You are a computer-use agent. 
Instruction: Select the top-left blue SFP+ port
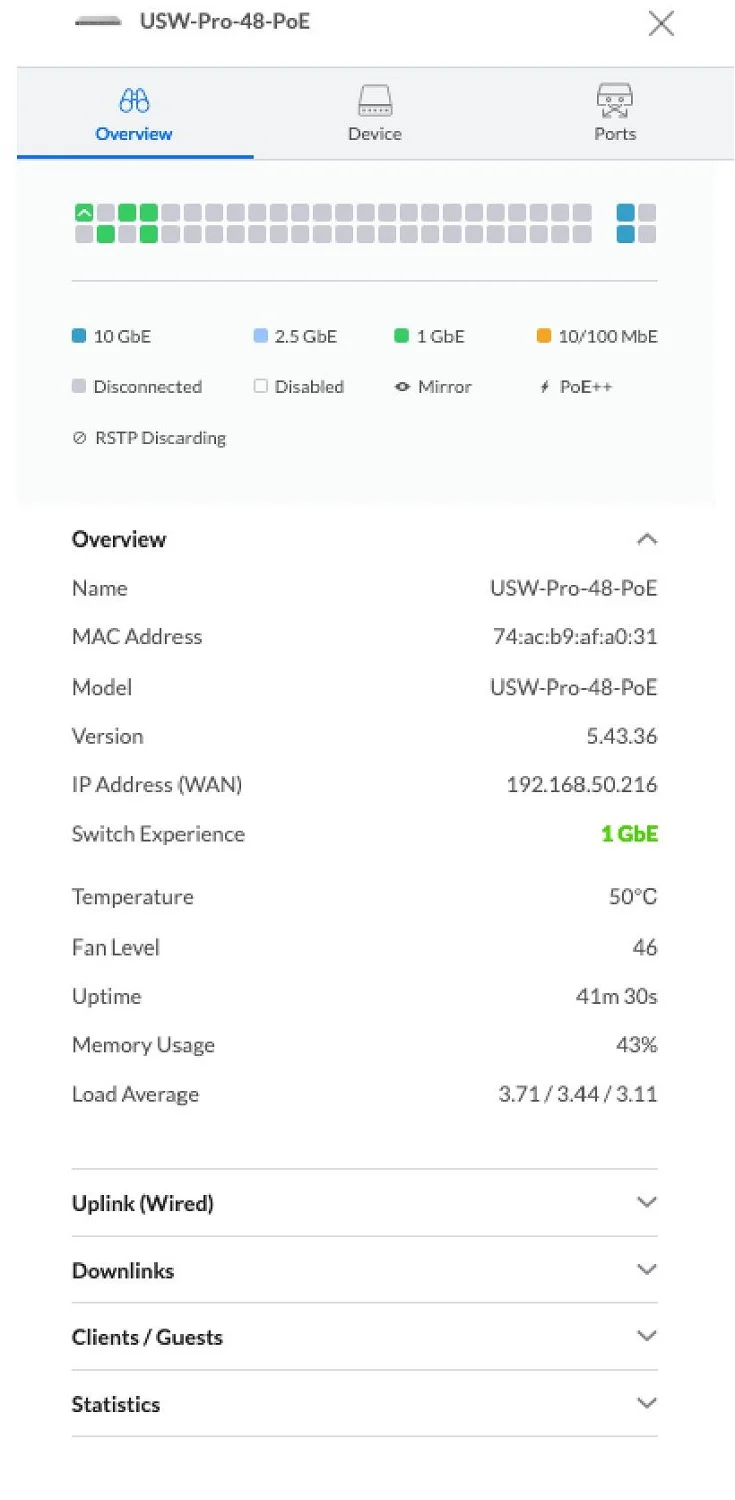click(626, 213)
